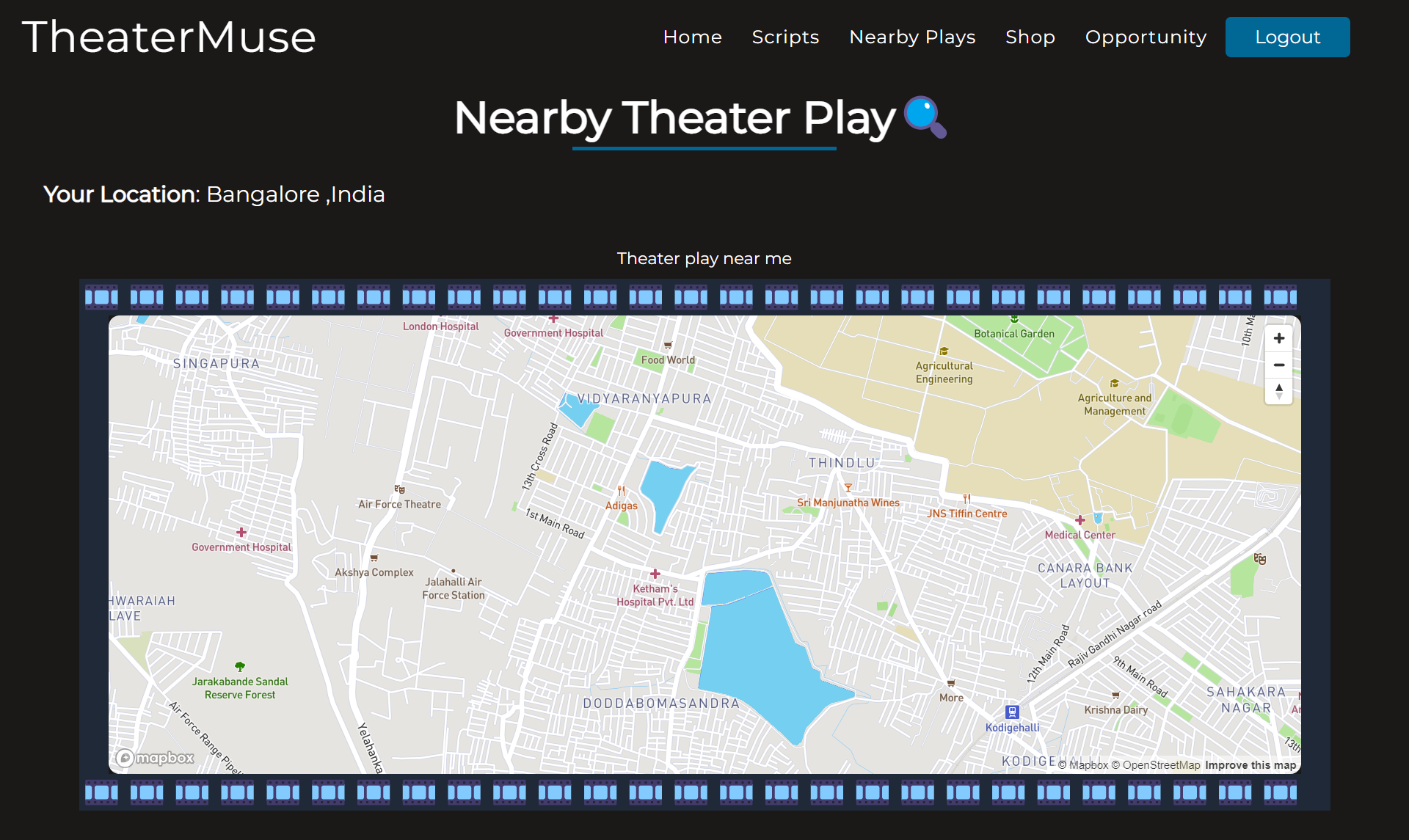Image resolution: width=1409 pixels, height=840 pixels.
Task: Open the Shop navigation link
Action: [1030, 37]
